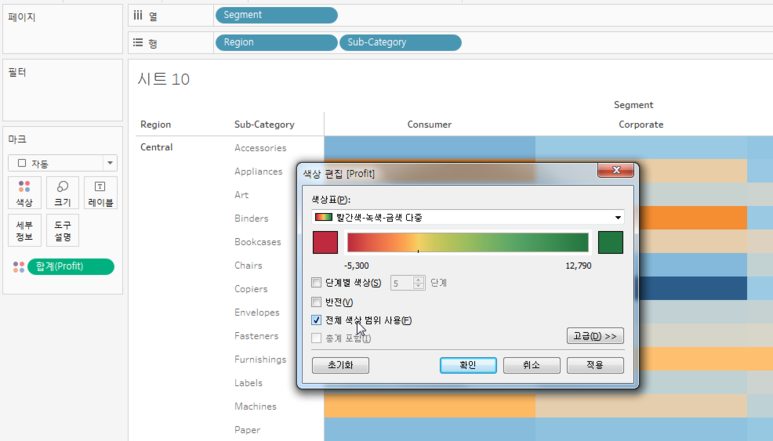Click the Apply (적용) button
The width and height of the screenshot is (773, 441).
coord(595,365)
